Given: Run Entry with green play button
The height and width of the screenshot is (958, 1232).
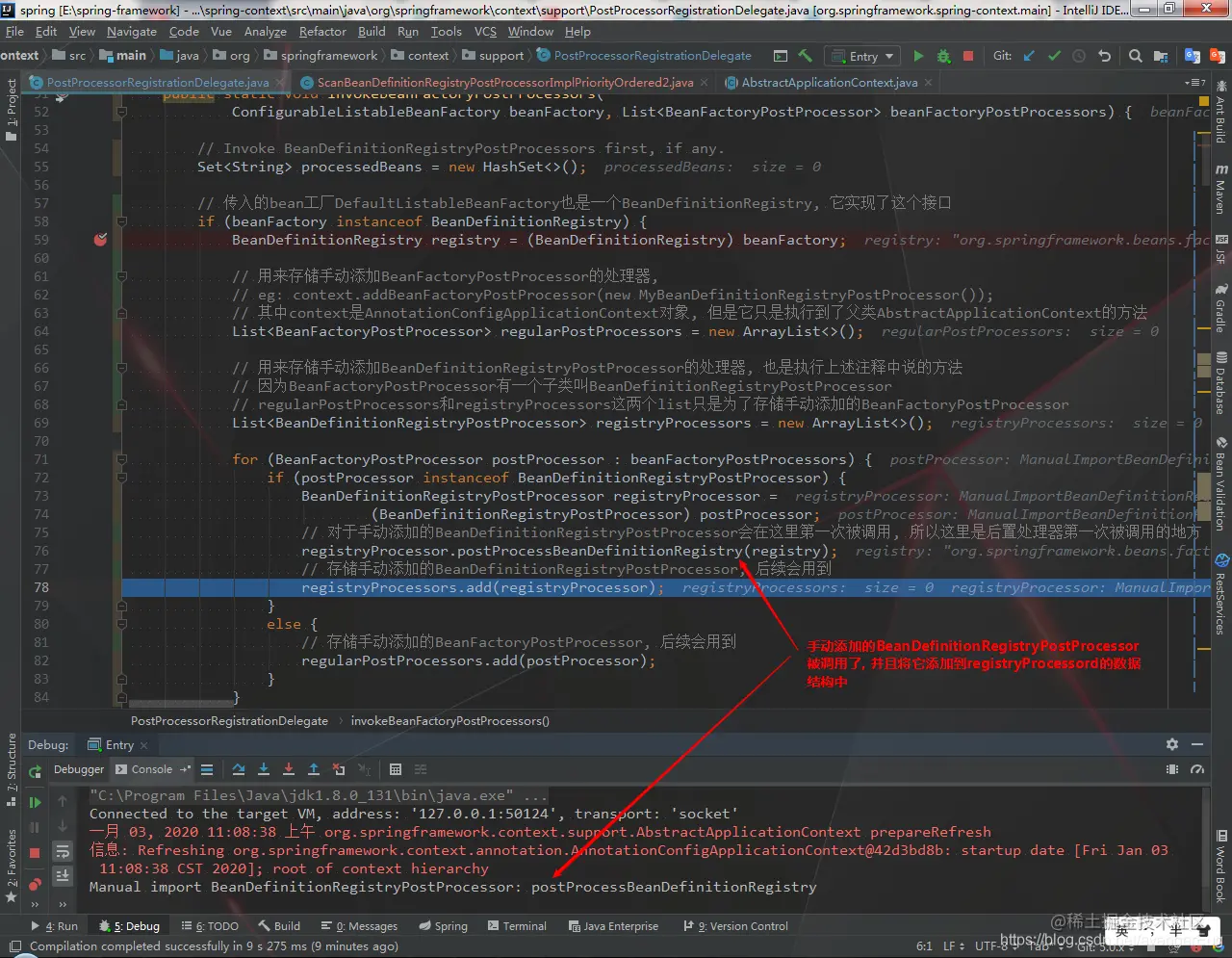Looking at the screenshot, I should (x=918, y=56).
